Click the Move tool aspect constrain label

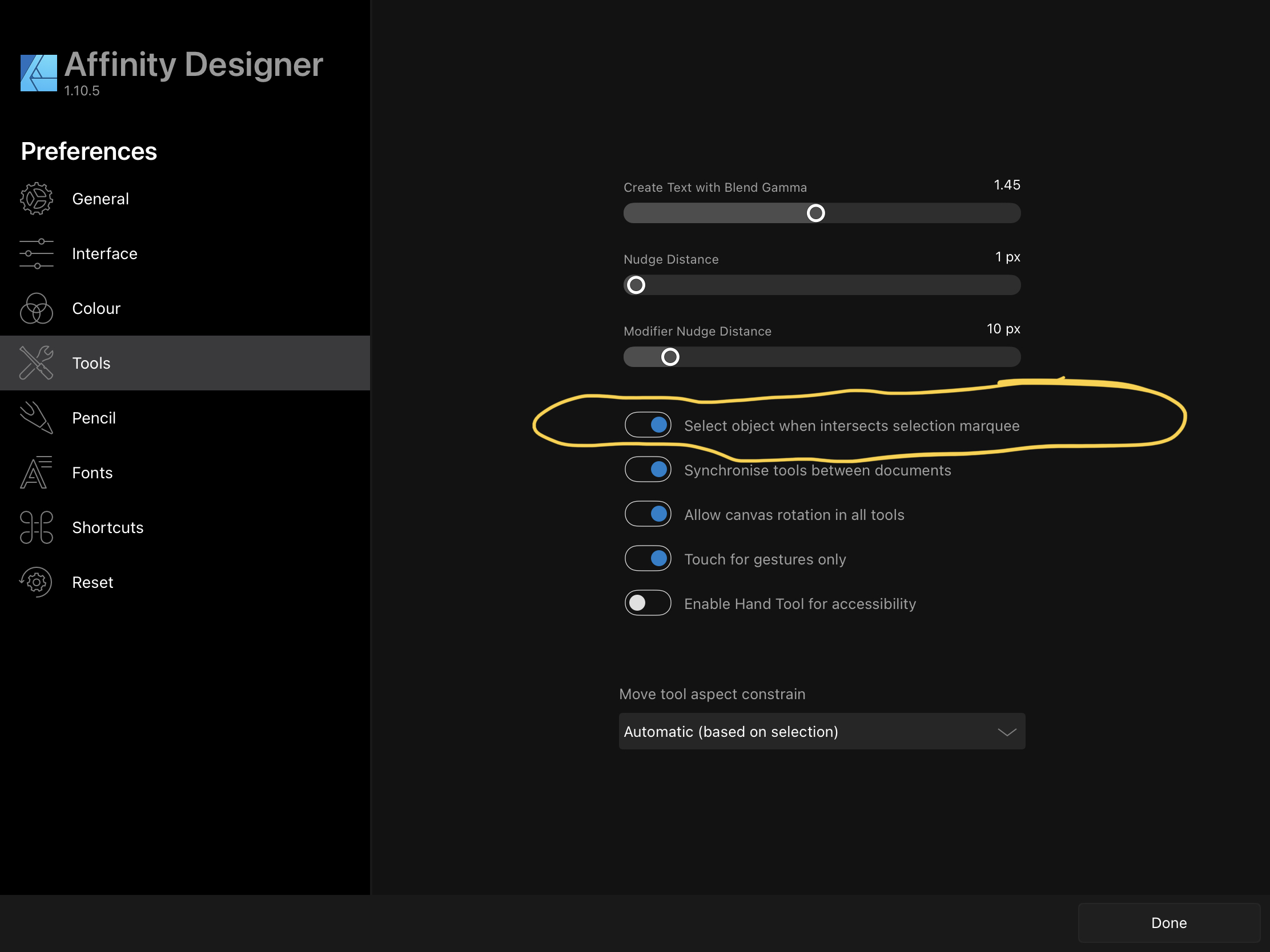[712, 694]
